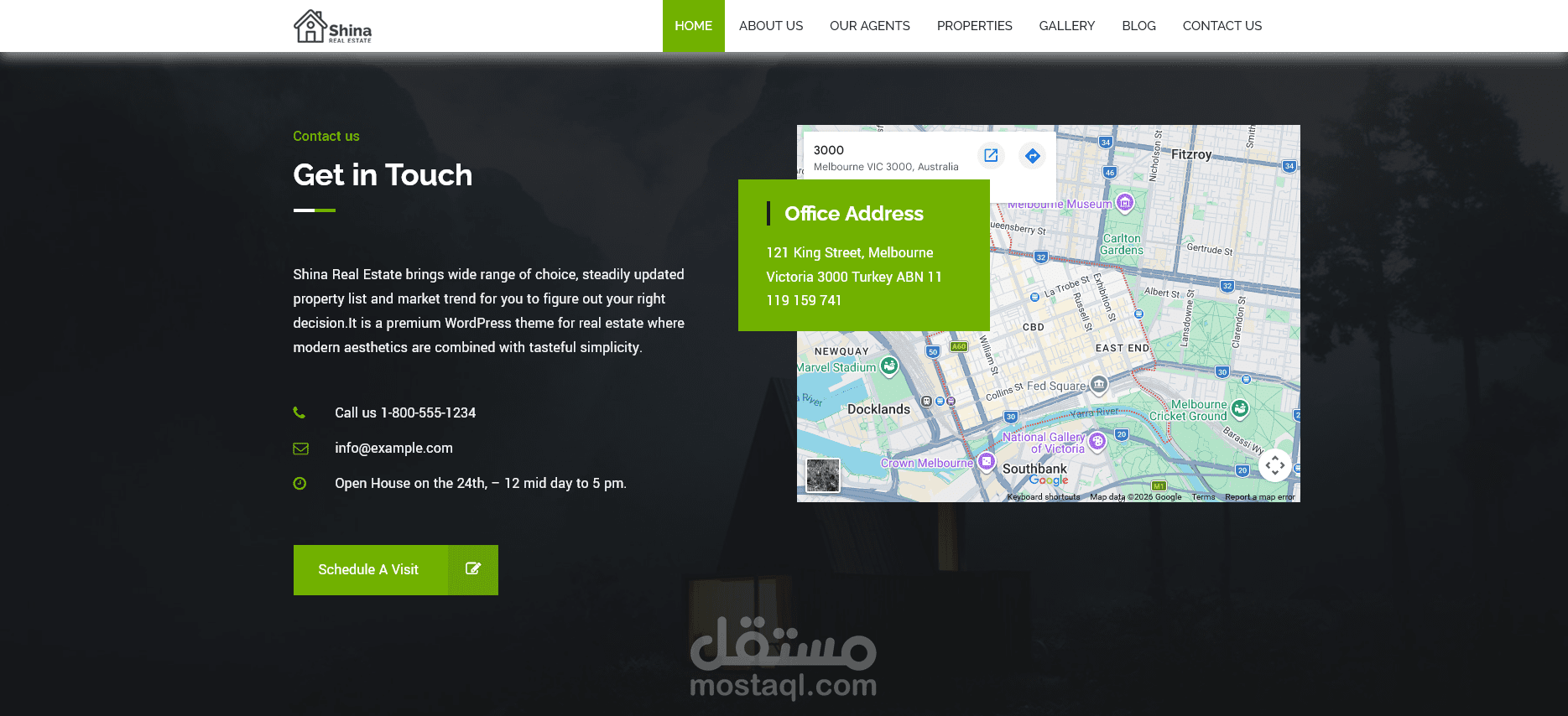Click the Fitzroy label on map
This screenshot has width=1568, height=716.
pyautogui.click(x=1191, y=154)
